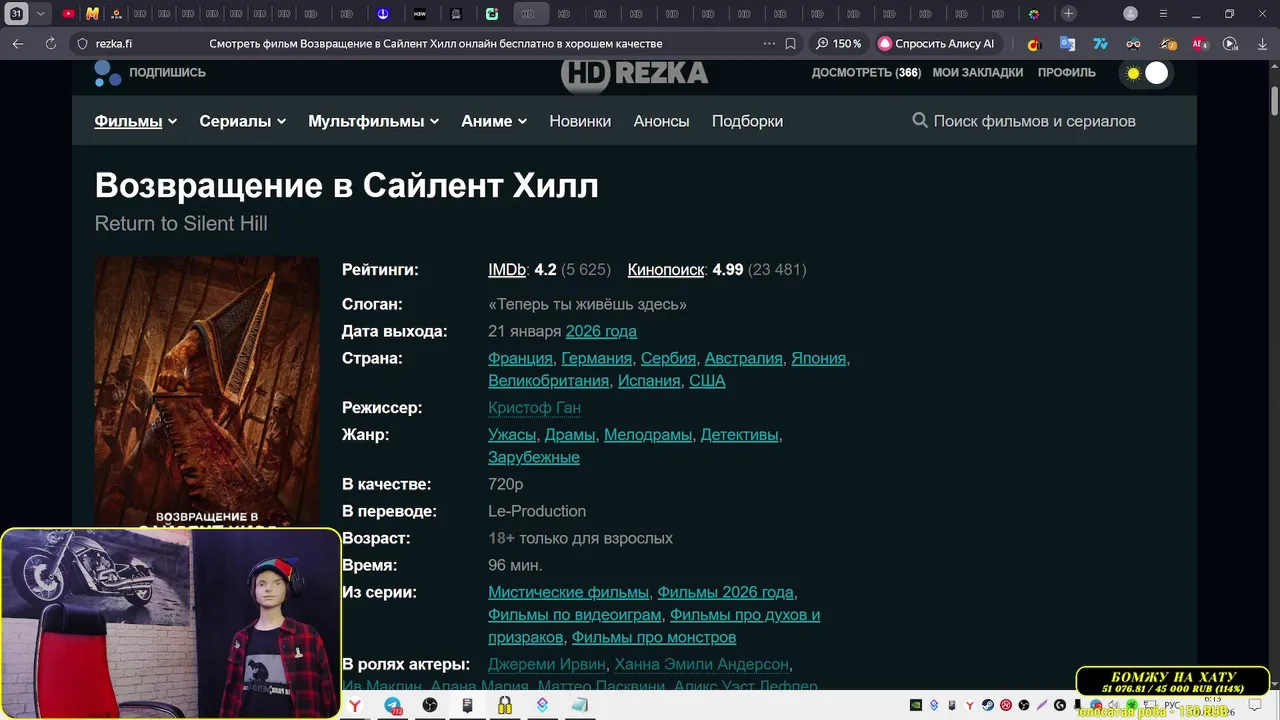Open the tab counter showing 31
This screenshot has height=720, width=1280.
tap(16, 14)
